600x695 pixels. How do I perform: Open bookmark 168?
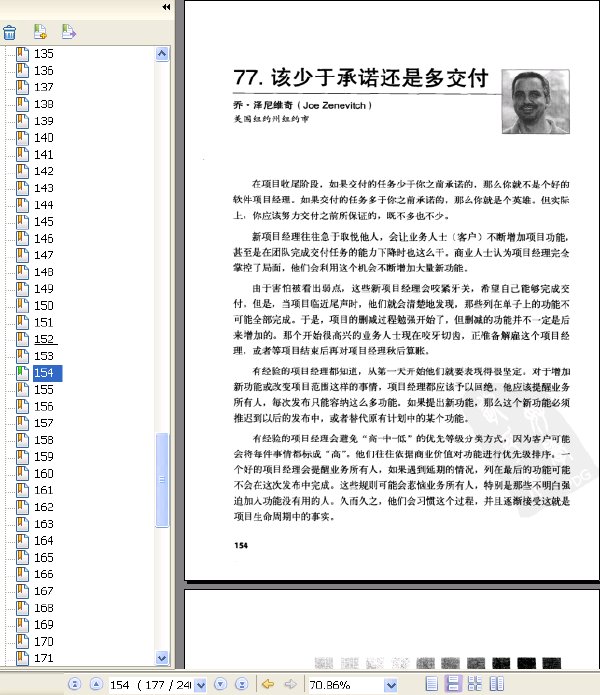[x=43, y=608]
